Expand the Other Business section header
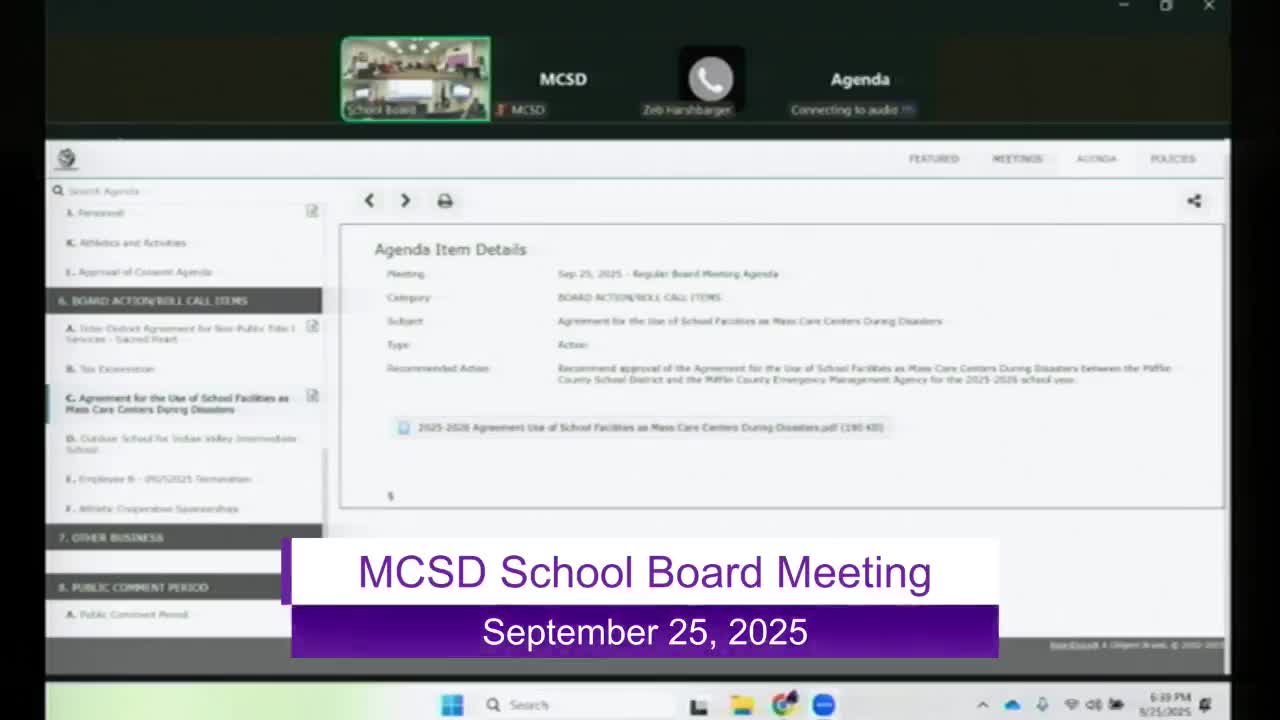 184,537
